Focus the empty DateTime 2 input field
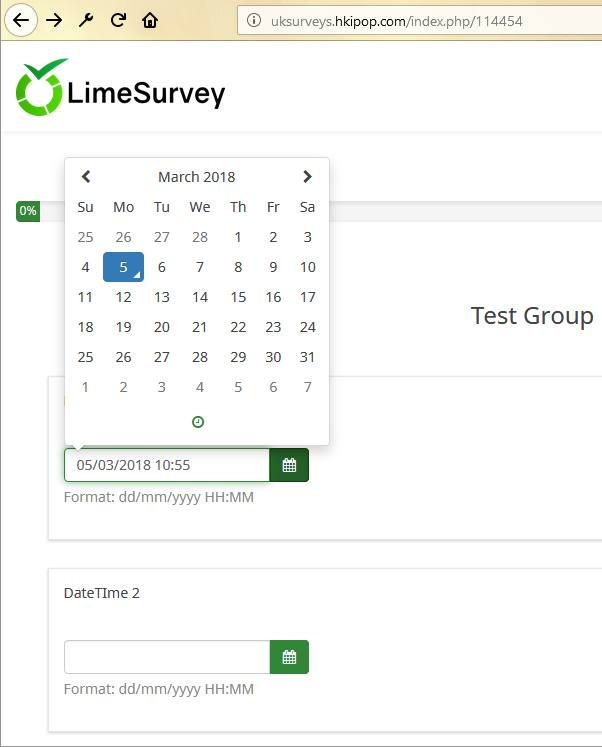602x747 pixels. 167,657
